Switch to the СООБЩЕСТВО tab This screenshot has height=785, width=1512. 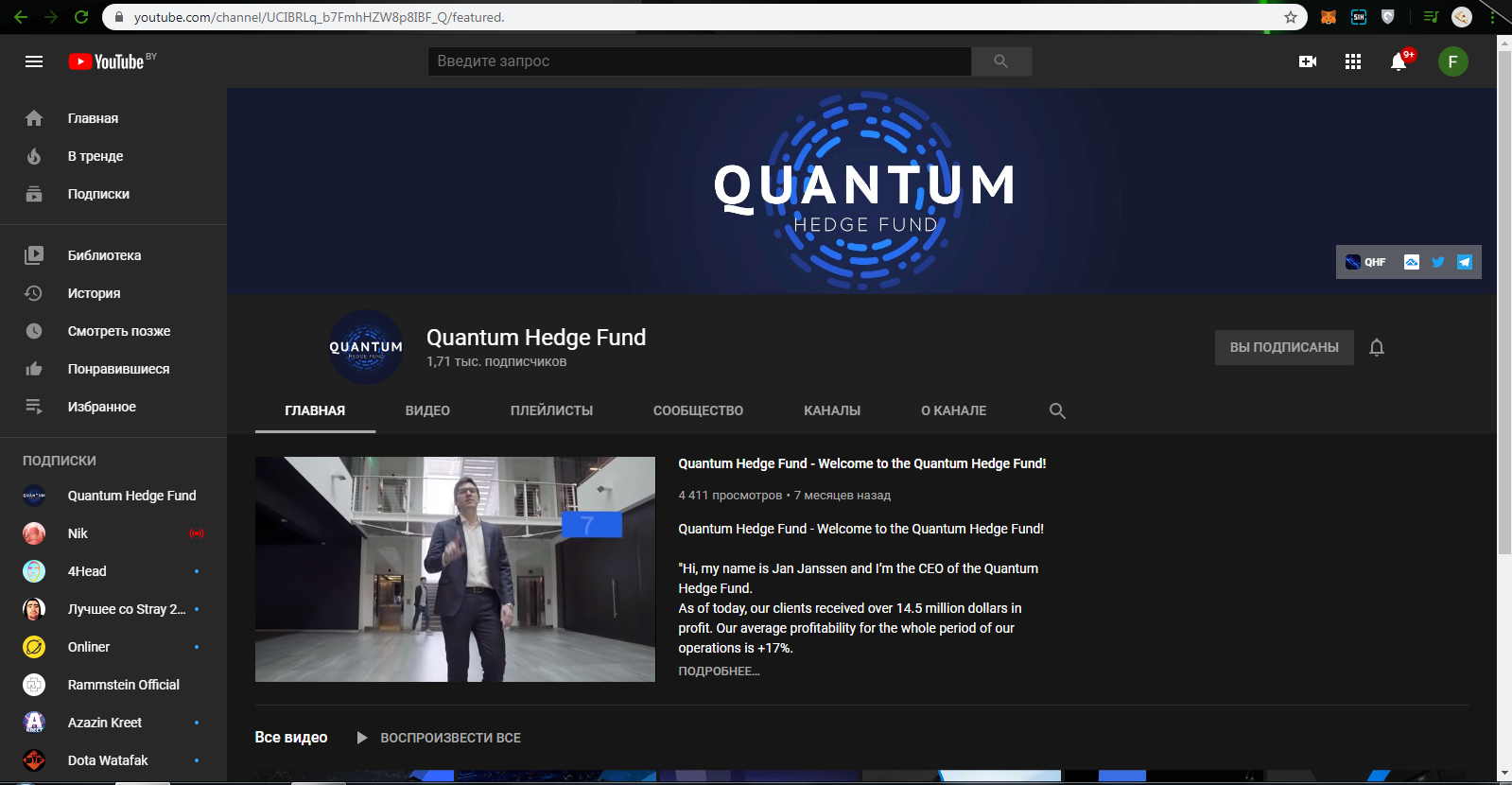point(698,410)
